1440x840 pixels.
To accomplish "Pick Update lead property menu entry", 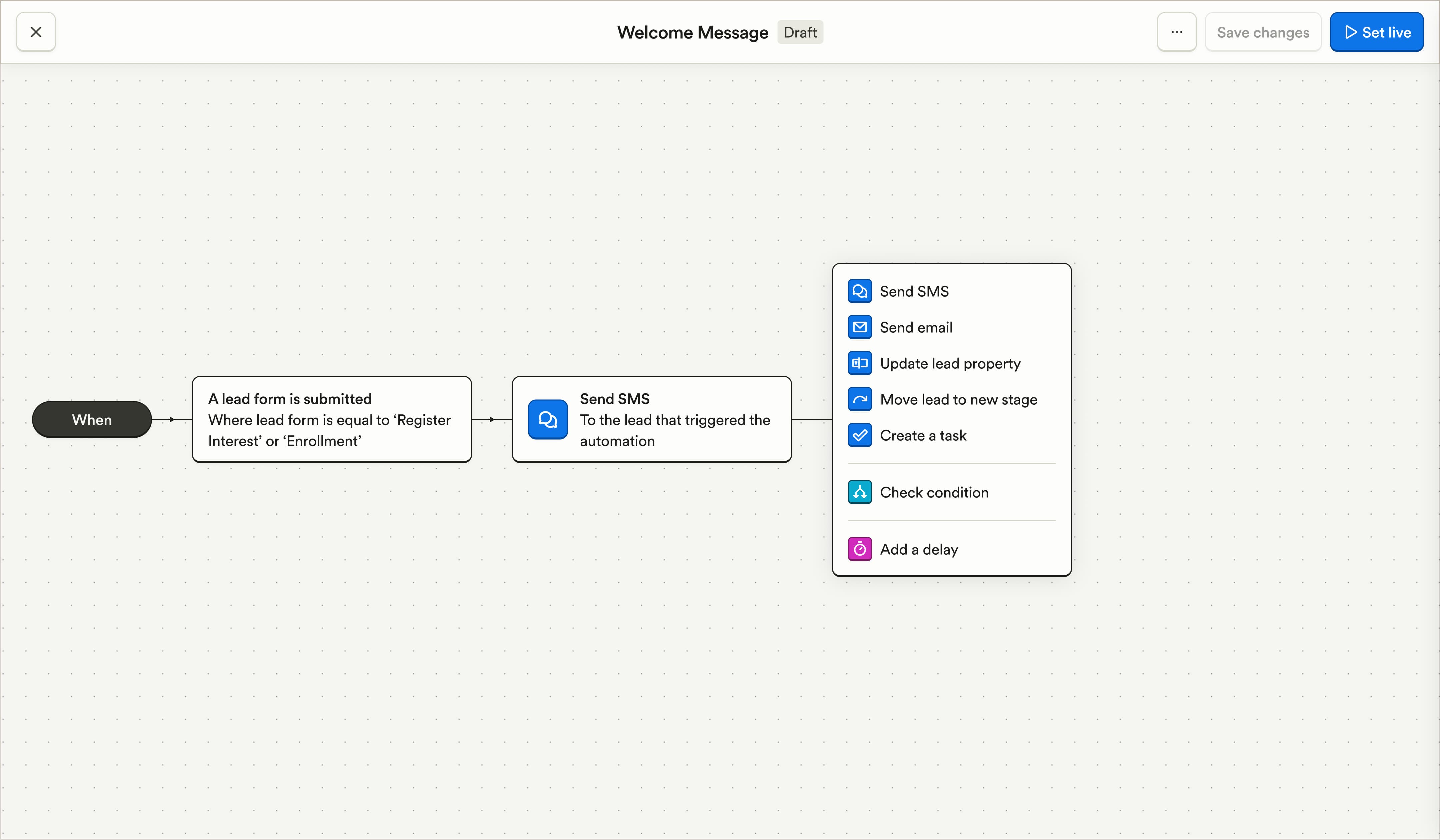I will point(950,363).
